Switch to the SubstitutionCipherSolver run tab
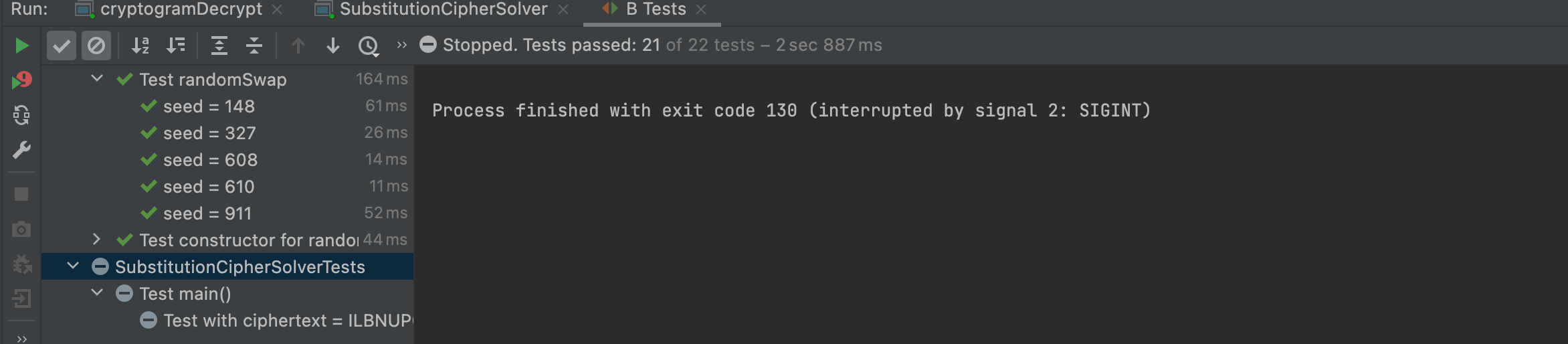Viewport: 1568px width, 344px height. click(443, 9)
